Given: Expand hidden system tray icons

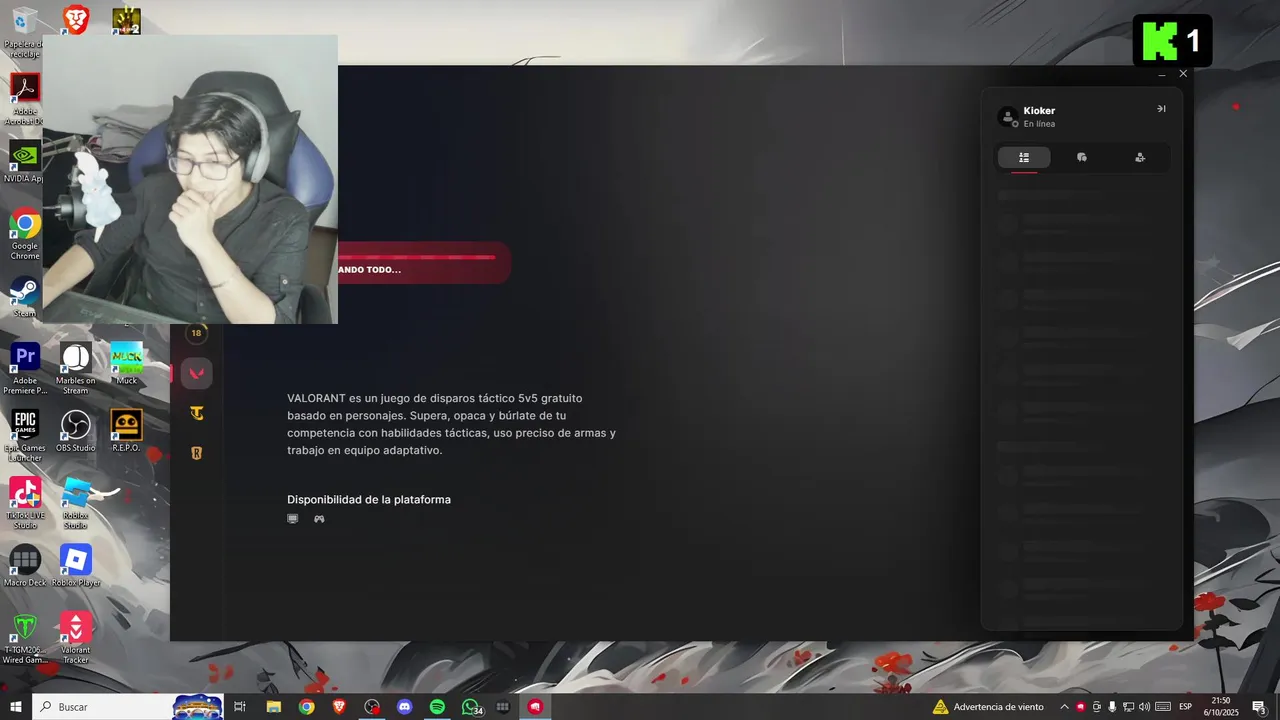Looking at the screenshot, I should point(1064,707).
